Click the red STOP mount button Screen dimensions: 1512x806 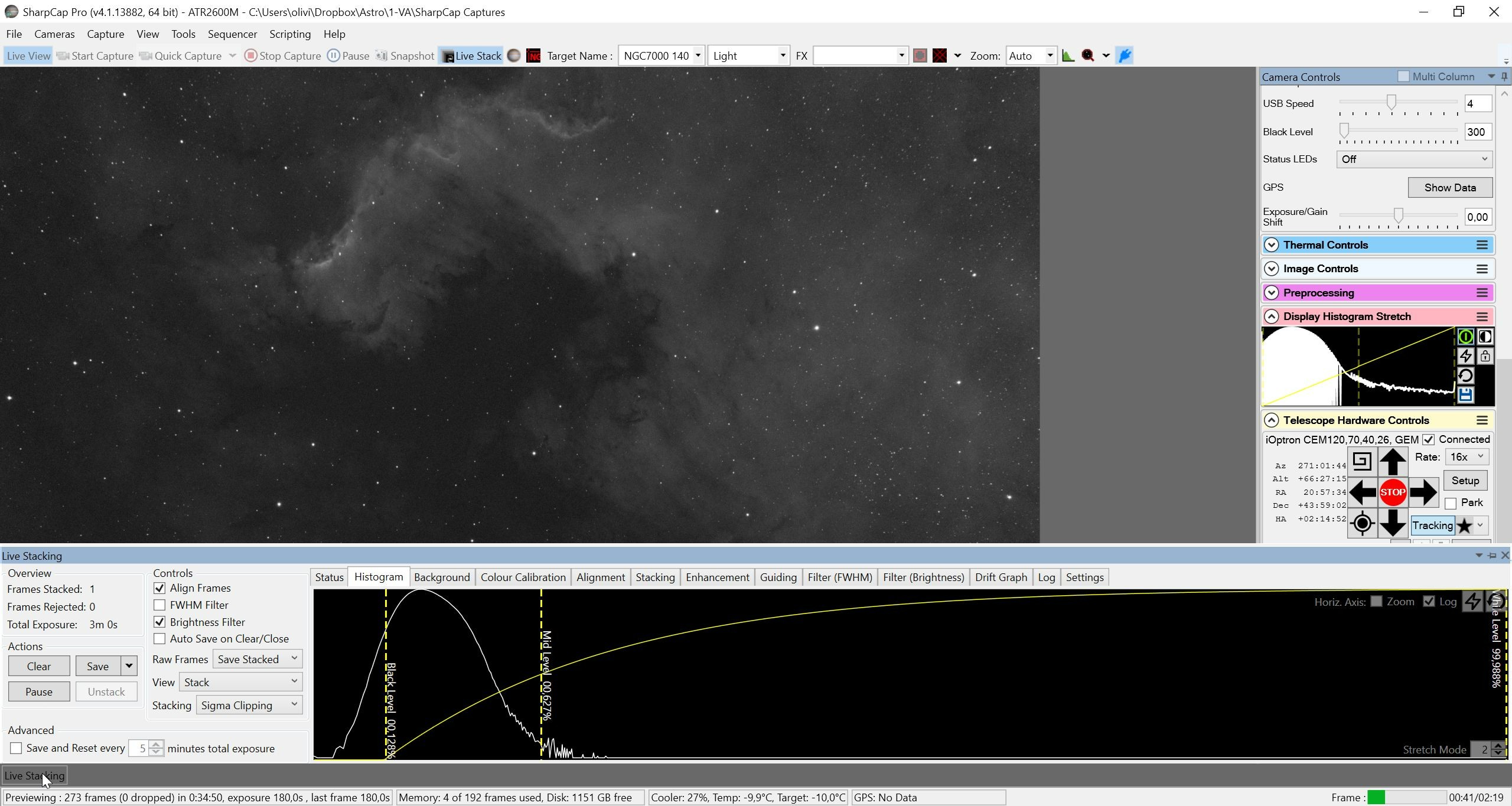[x=1392, y=492]
